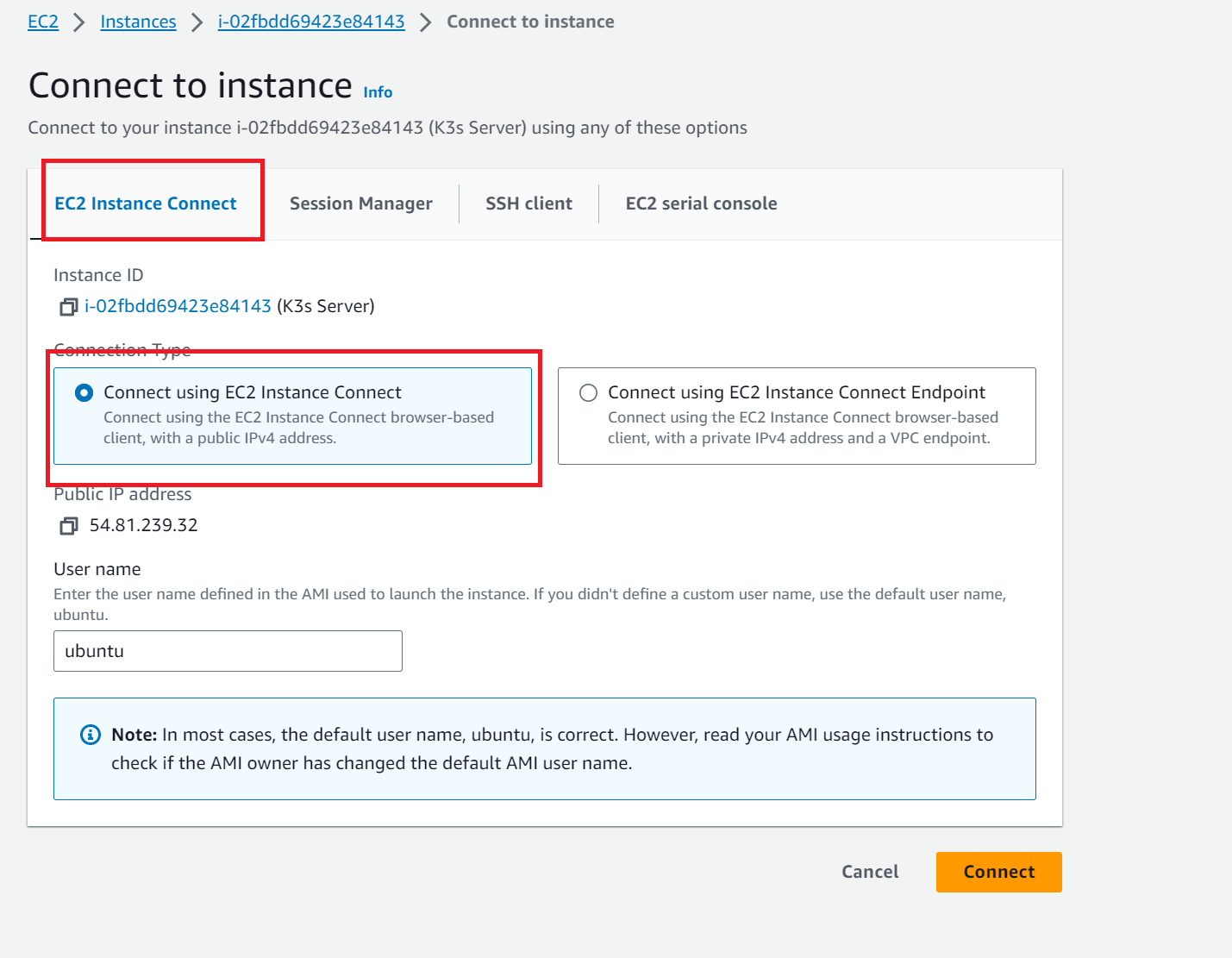Open the Session Manager tab
Image resolution: width=1232 pixels, height=958 pixels.
pos(361,203)
